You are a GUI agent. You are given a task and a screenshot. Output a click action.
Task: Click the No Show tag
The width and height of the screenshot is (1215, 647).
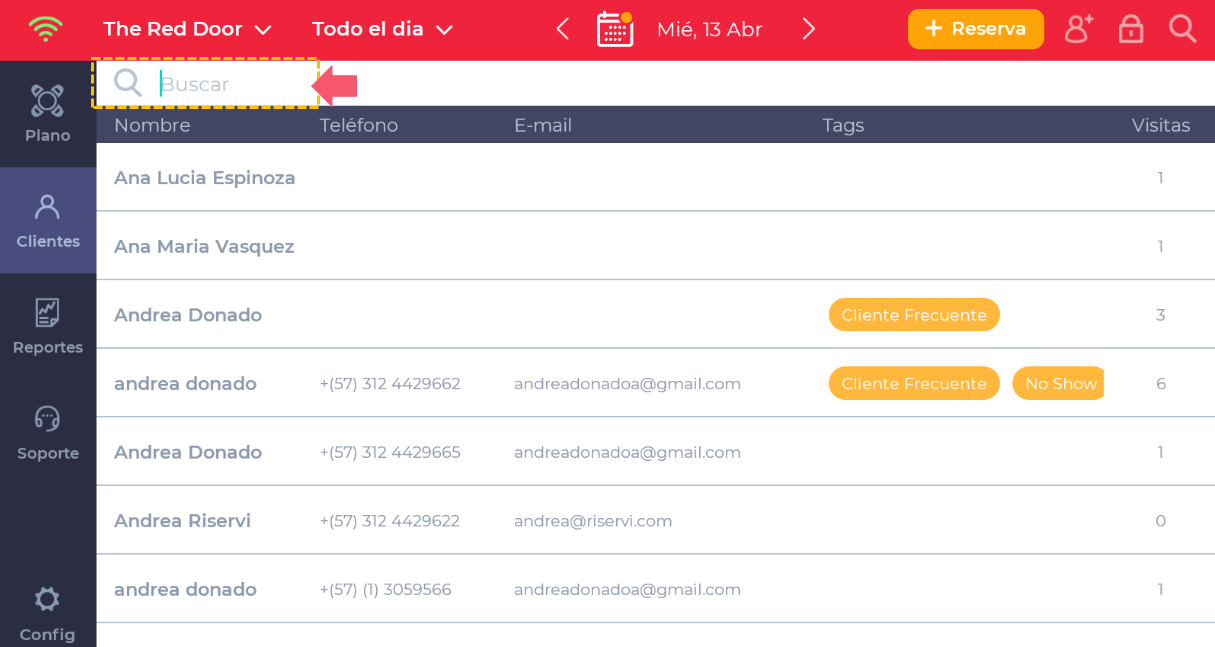(1059, 383)
